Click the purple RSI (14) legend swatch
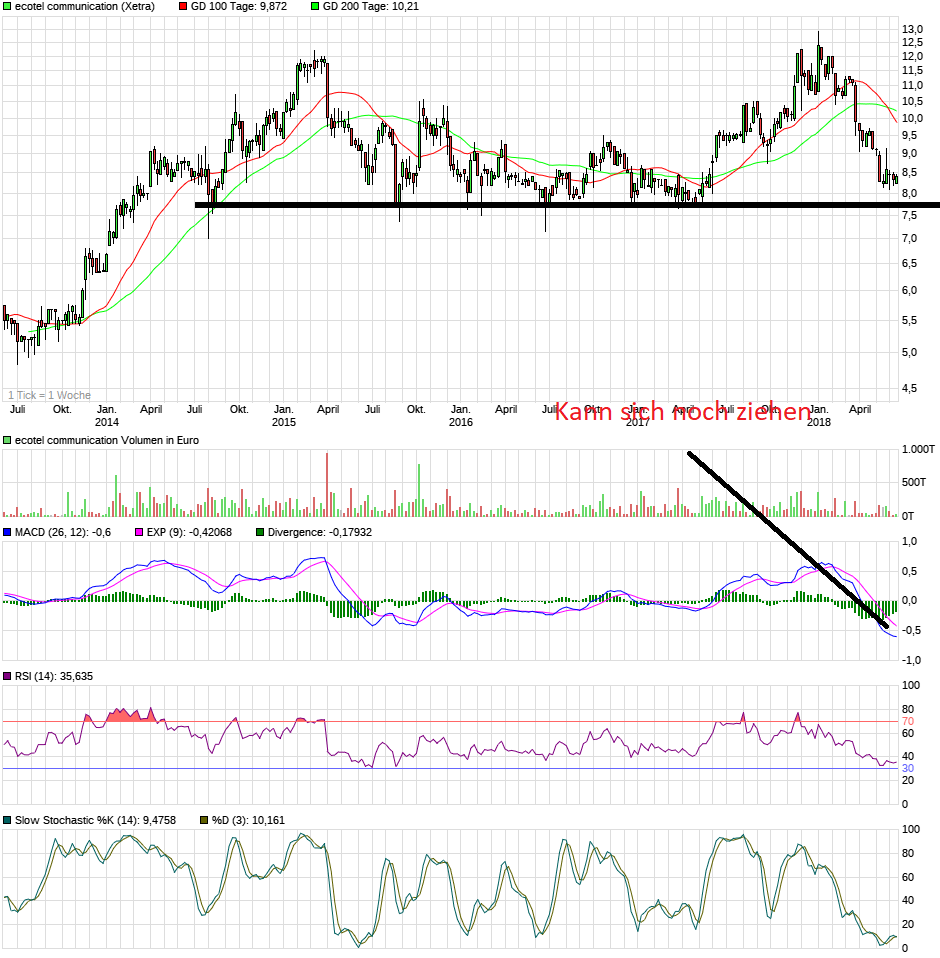 pos(7,677)
